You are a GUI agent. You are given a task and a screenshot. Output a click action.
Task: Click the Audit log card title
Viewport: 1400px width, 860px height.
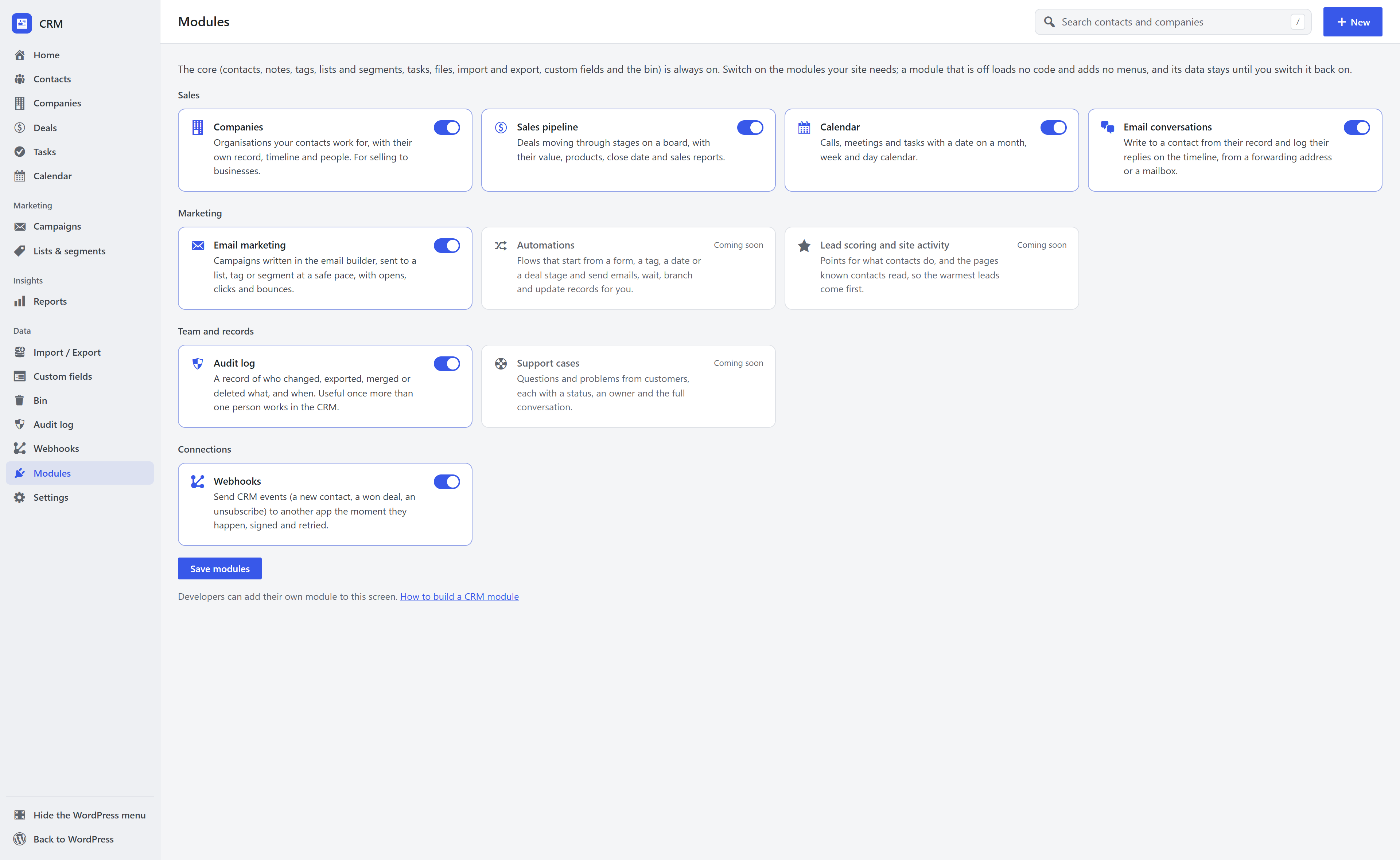(x=234, y=363)
